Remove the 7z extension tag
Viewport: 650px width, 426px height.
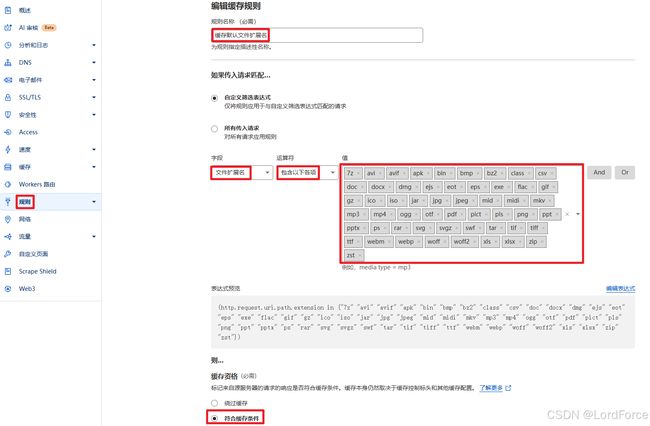[358, 173]
